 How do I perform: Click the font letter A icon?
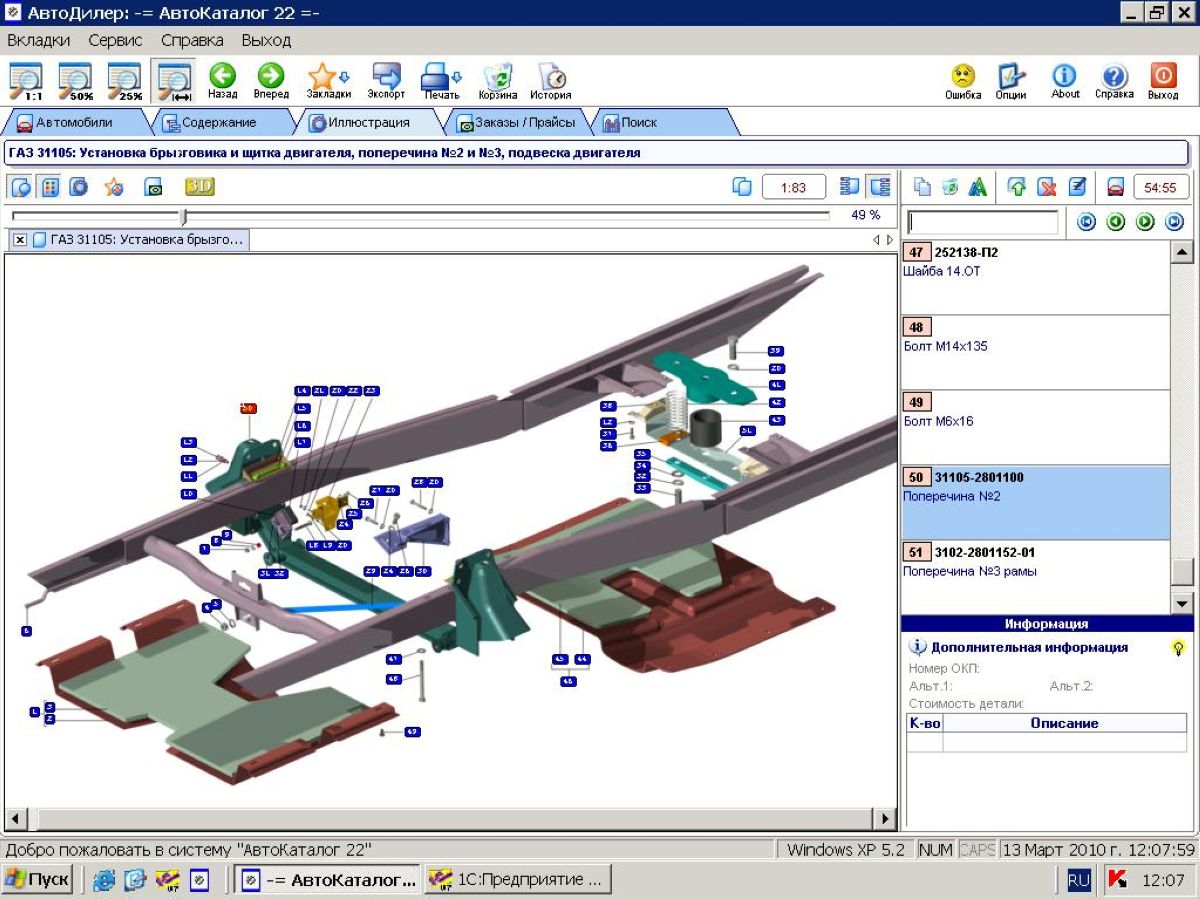(x=978, y=187)
